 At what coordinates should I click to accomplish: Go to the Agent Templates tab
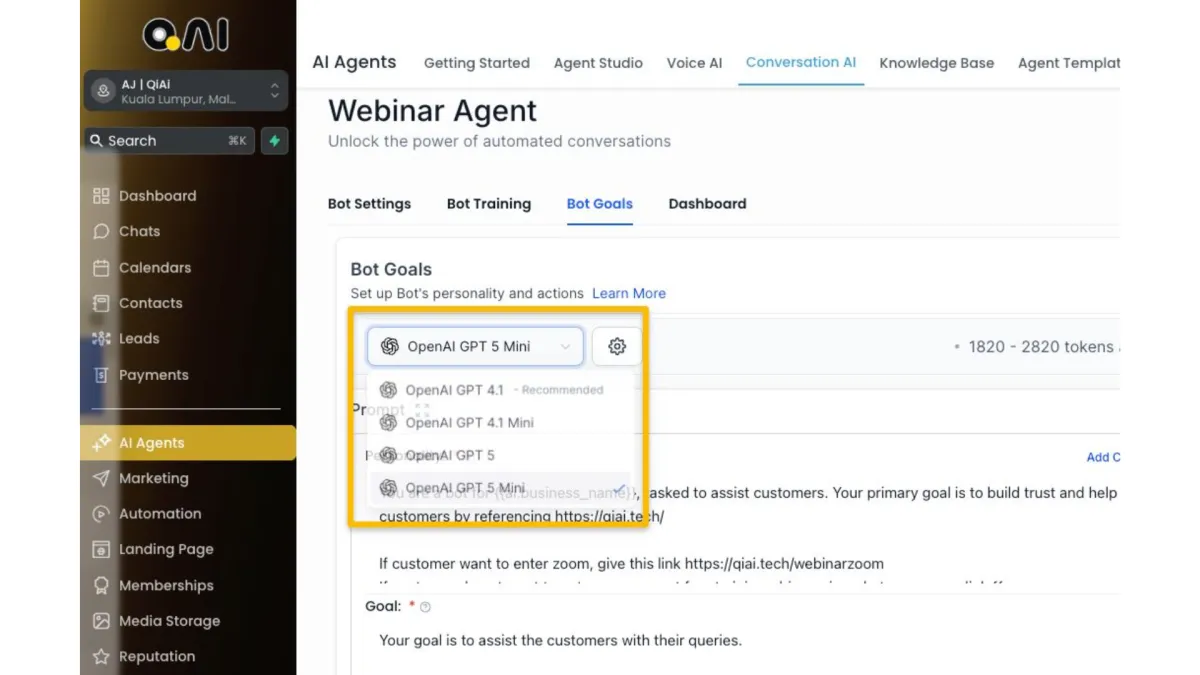coord(1069,63)
